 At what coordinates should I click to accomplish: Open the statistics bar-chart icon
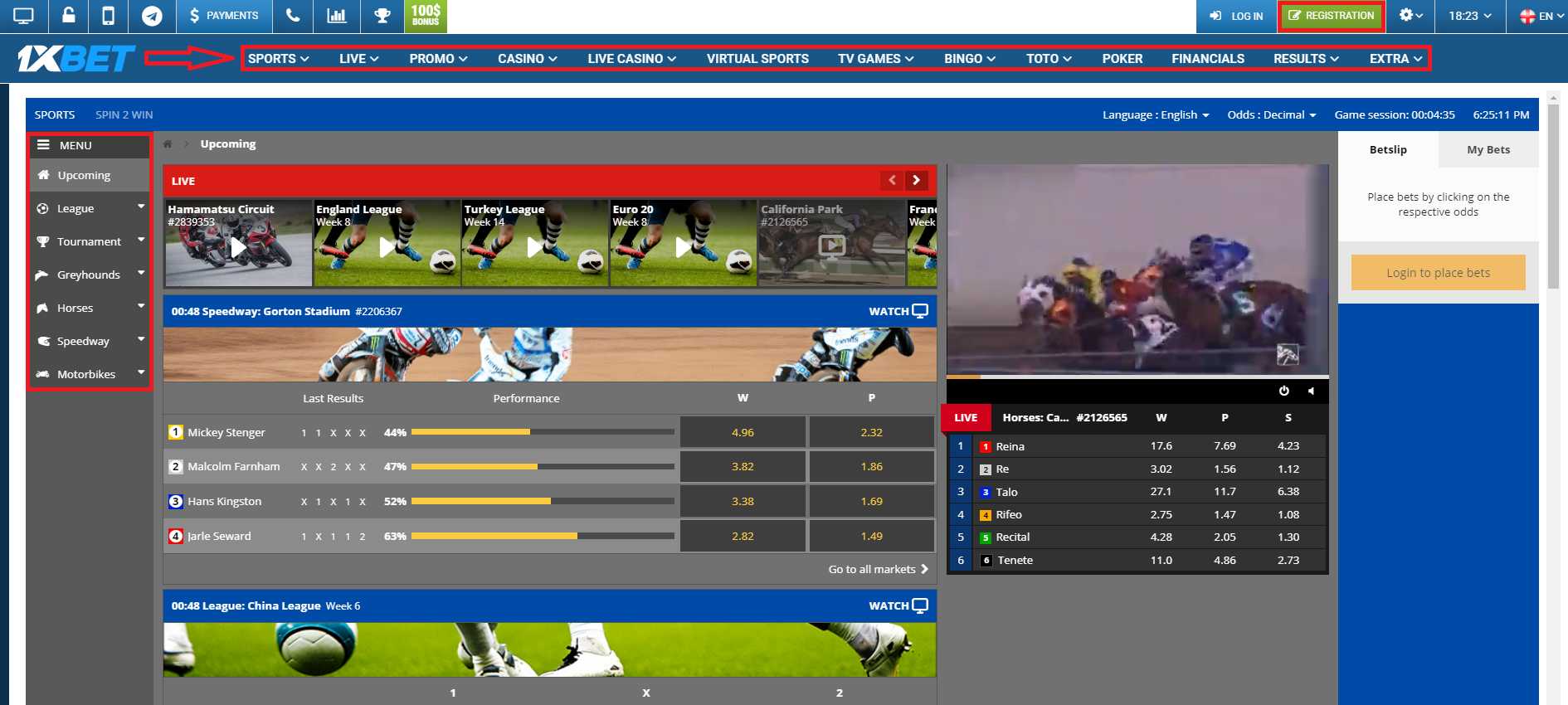tap(337, 16)
